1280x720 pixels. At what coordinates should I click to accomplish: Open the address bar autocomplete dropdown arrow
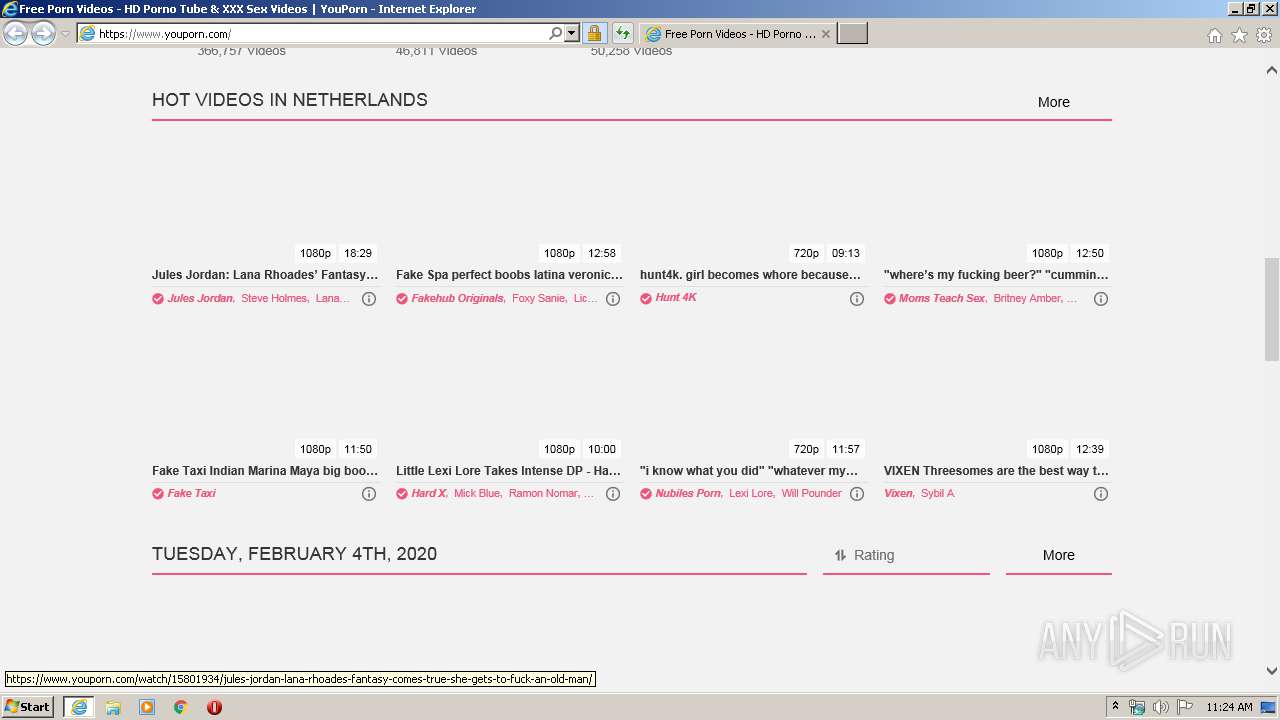(x=572, y=34)
